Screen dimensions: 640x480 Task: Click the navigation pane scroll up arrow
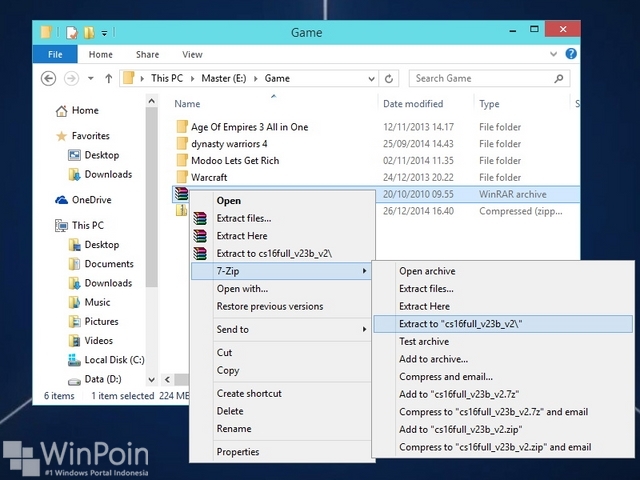151,101
